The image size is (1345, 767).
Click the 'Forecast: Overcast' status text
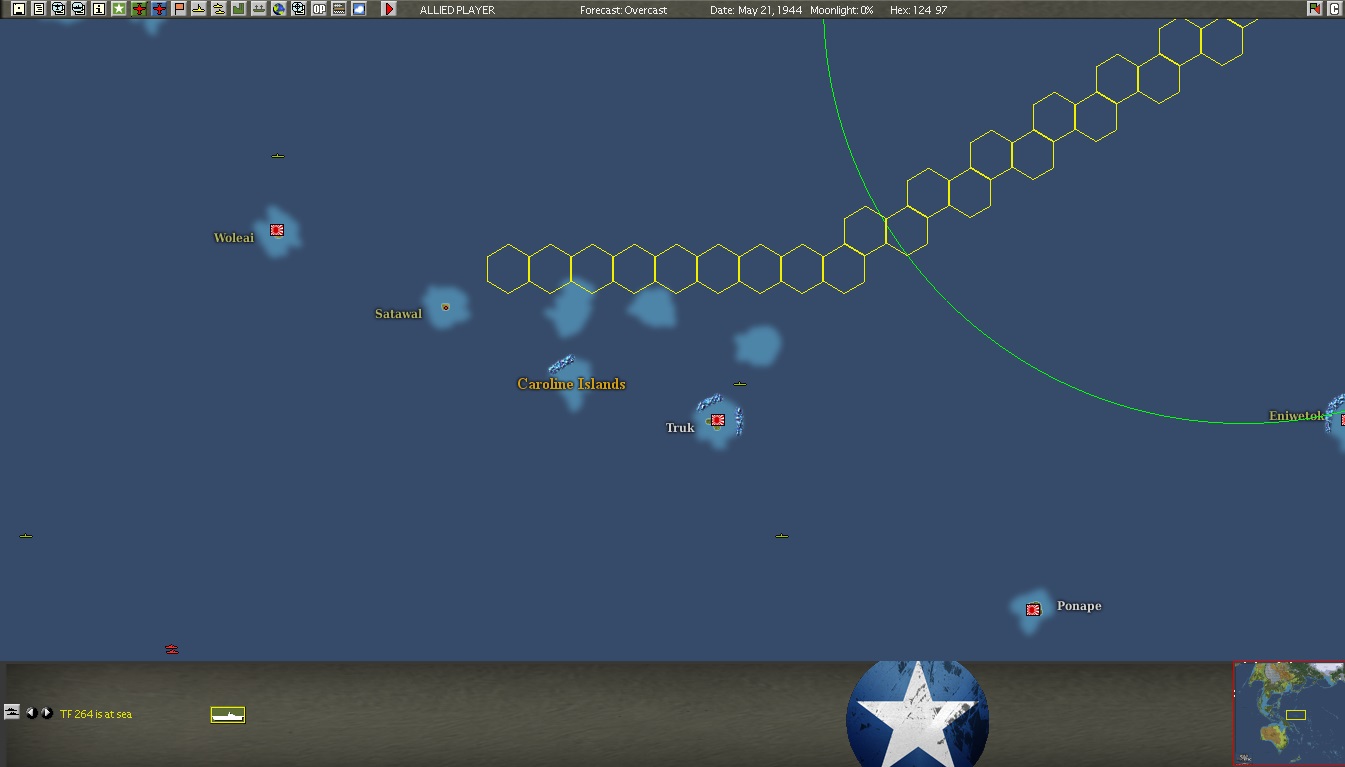coord(623,10)
